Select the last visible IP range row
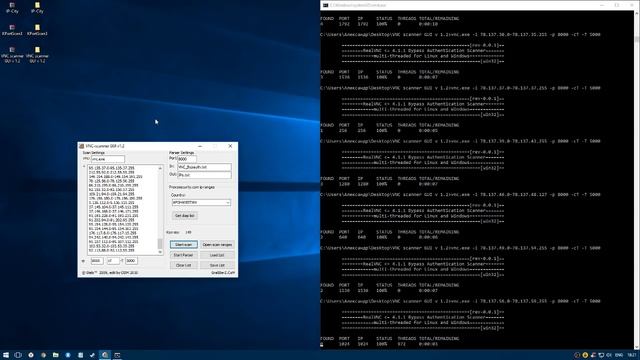This screenshot has height=360, width=640. (111, 251)
